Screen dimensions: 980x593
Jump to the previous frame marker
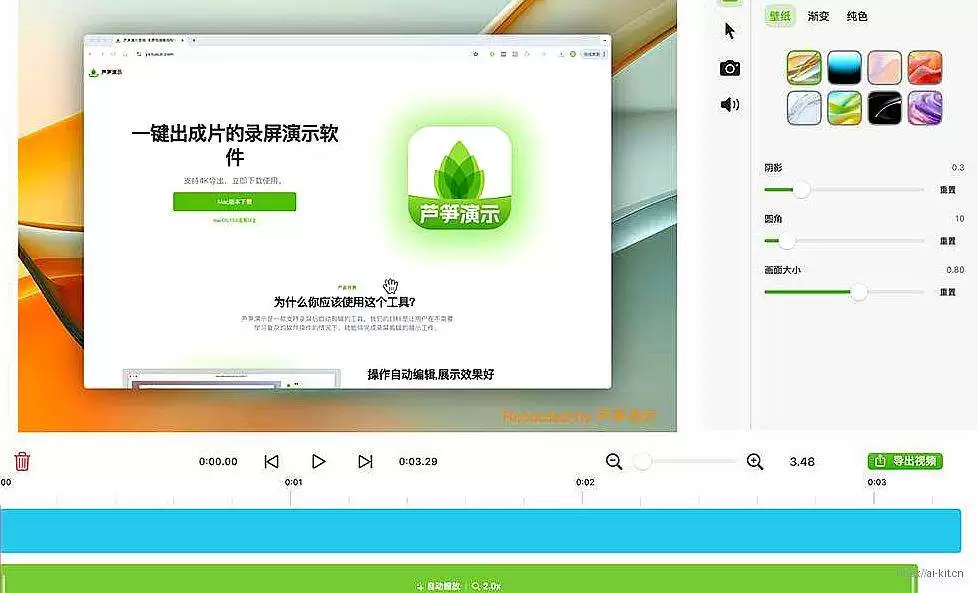271,462
